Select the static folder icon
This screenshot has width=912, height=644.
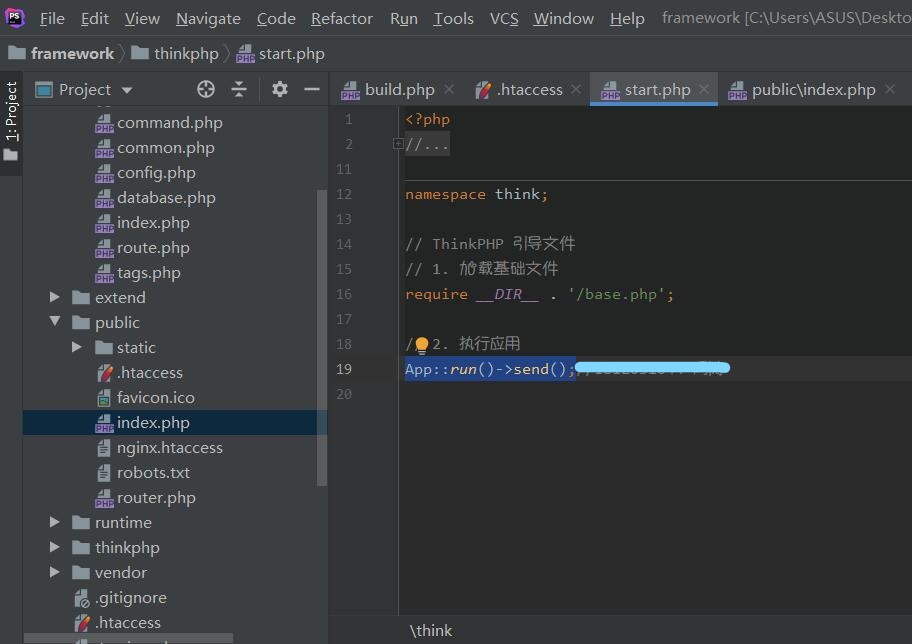[x=104, y=348]
